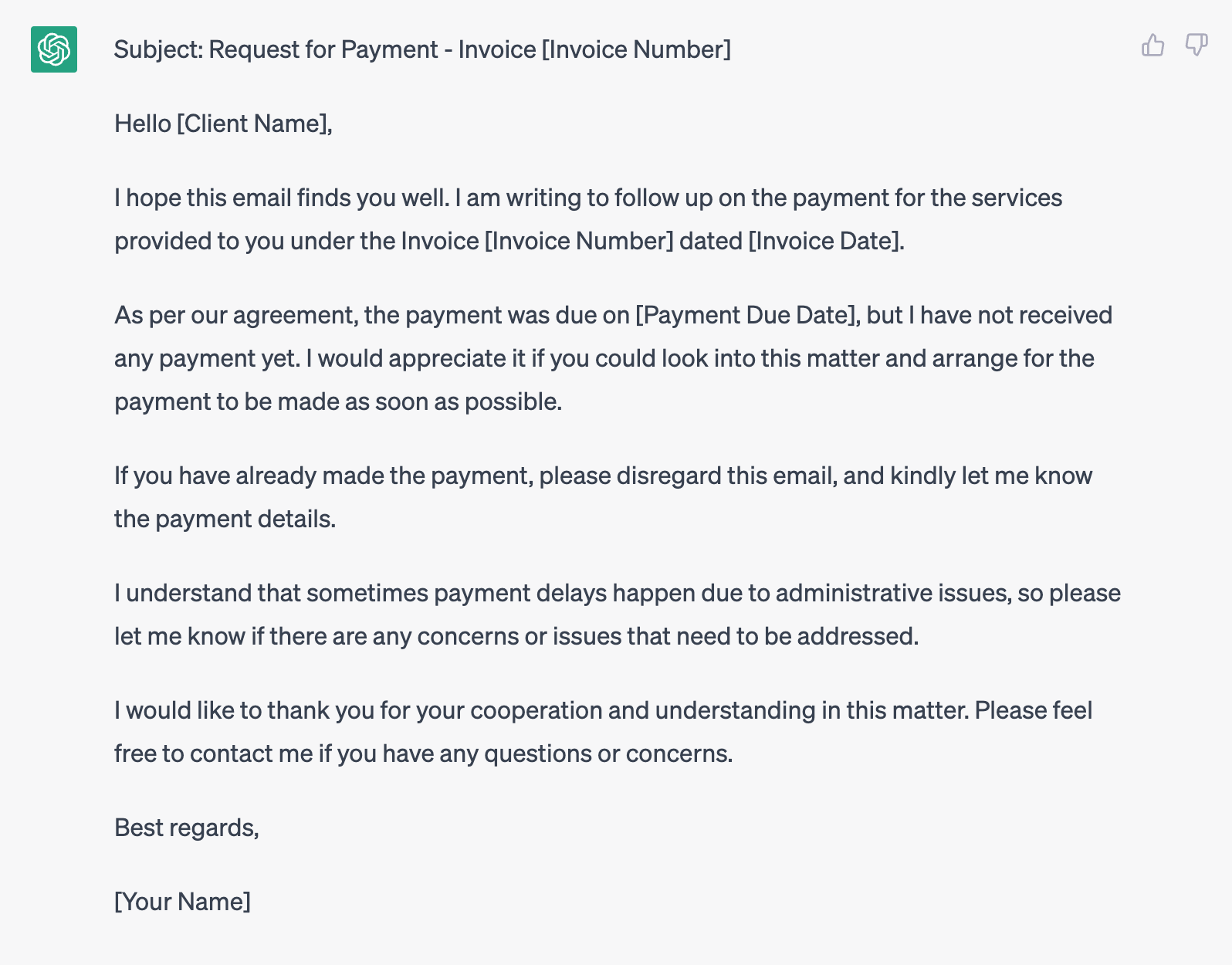Click the phrase 'please disregard this email'
The height and width of the screenshot is (965, 1232).
[688, 476]
